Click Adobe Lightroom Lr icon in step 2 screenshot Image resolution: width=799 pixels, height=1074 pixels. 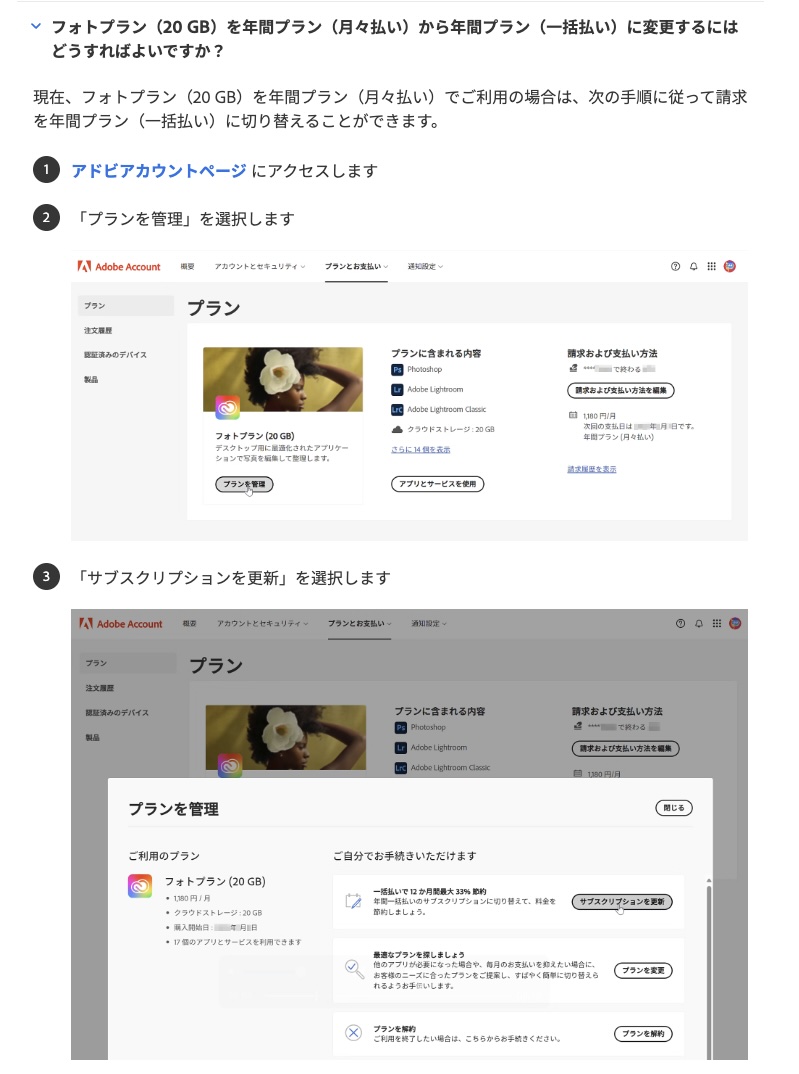pos(397,390)
